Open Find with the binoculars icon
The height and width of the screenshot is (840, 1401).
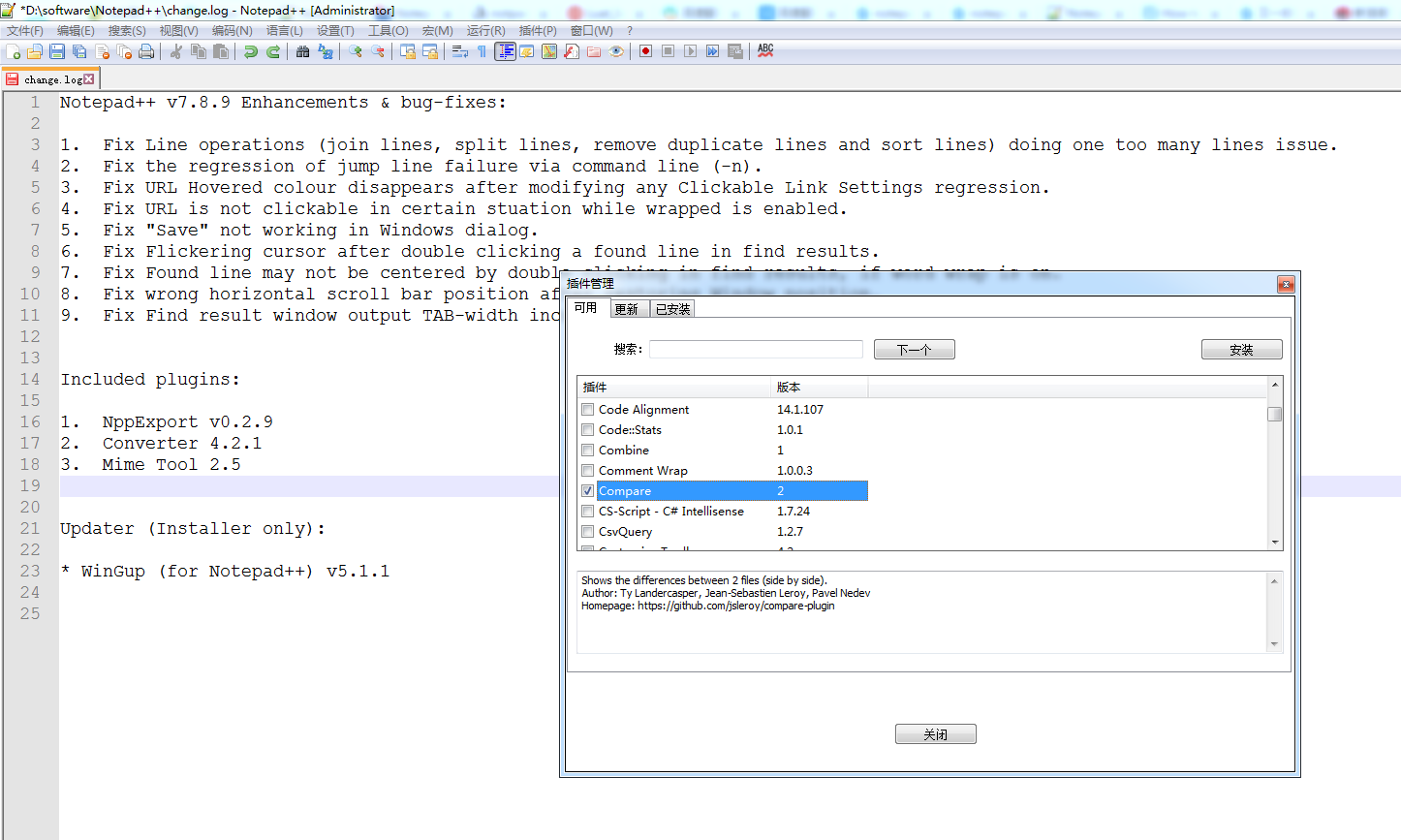(303, 51)
